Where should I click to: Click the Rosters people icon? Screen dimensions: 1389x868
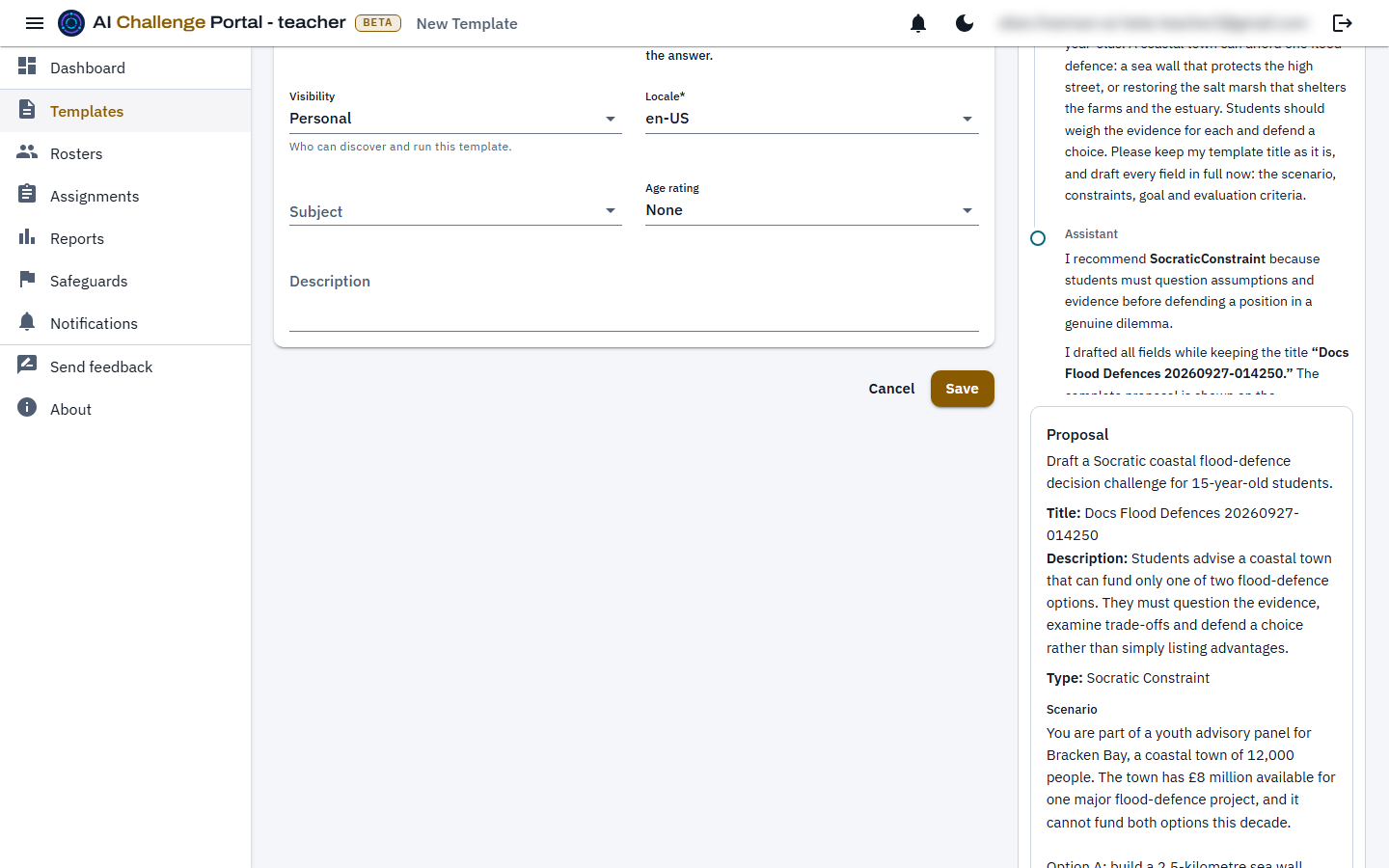27,152
